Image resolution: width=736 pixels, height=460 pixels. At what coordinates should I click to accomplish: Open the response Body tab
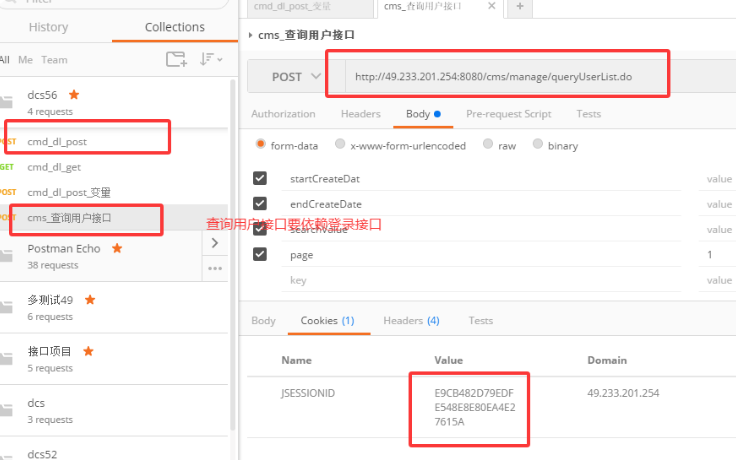[x=263, y=321]
